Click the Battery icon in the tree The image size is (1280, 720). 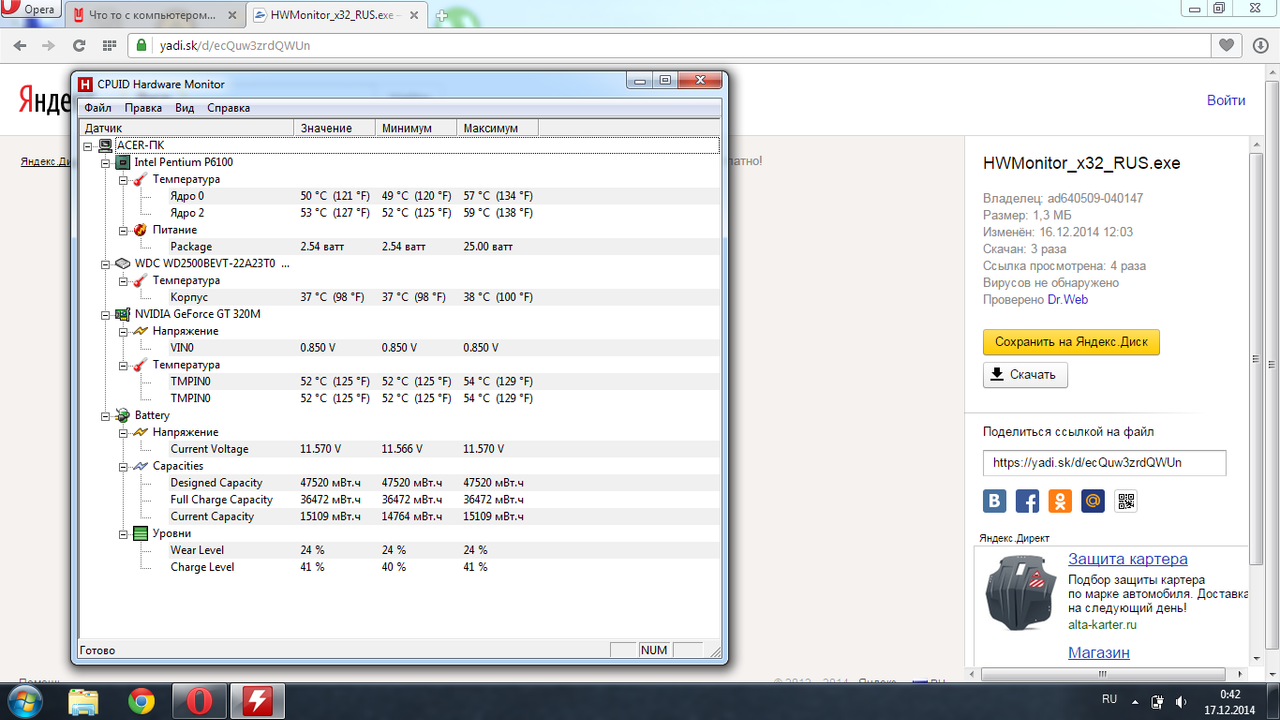[x=123, y=415]
